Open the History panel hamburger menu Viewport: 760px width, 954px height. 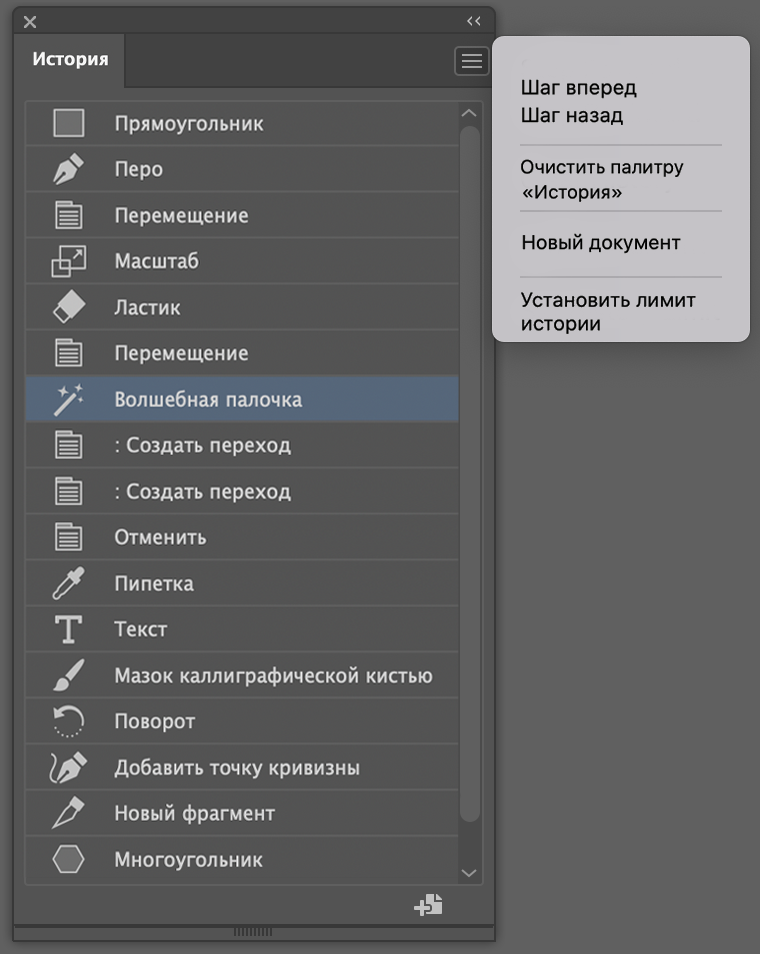pos(471,62)
